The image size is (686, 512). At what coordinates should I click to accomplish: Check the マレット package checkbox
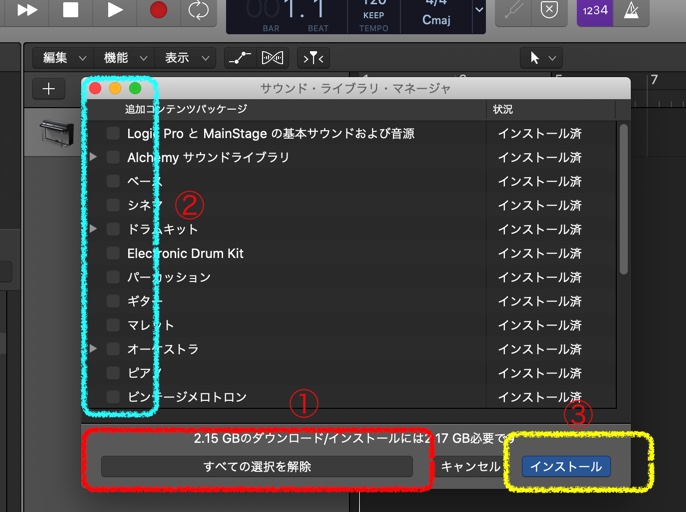(113, 325)
